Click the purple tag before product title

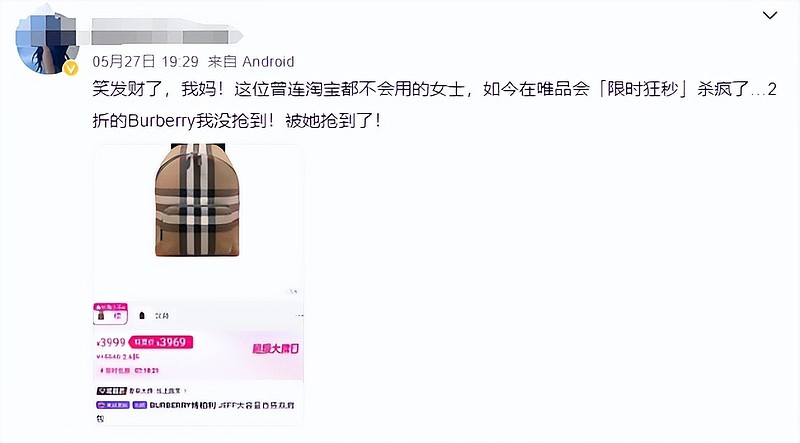point(112,405)
